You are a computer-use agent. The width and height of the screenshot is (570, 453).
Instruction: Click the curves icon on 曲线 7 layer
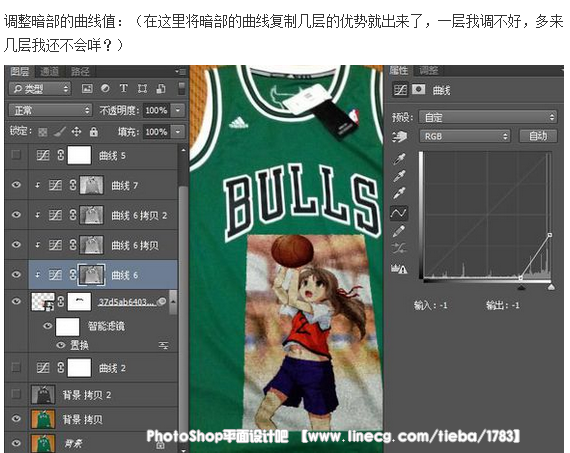[55, 185]
